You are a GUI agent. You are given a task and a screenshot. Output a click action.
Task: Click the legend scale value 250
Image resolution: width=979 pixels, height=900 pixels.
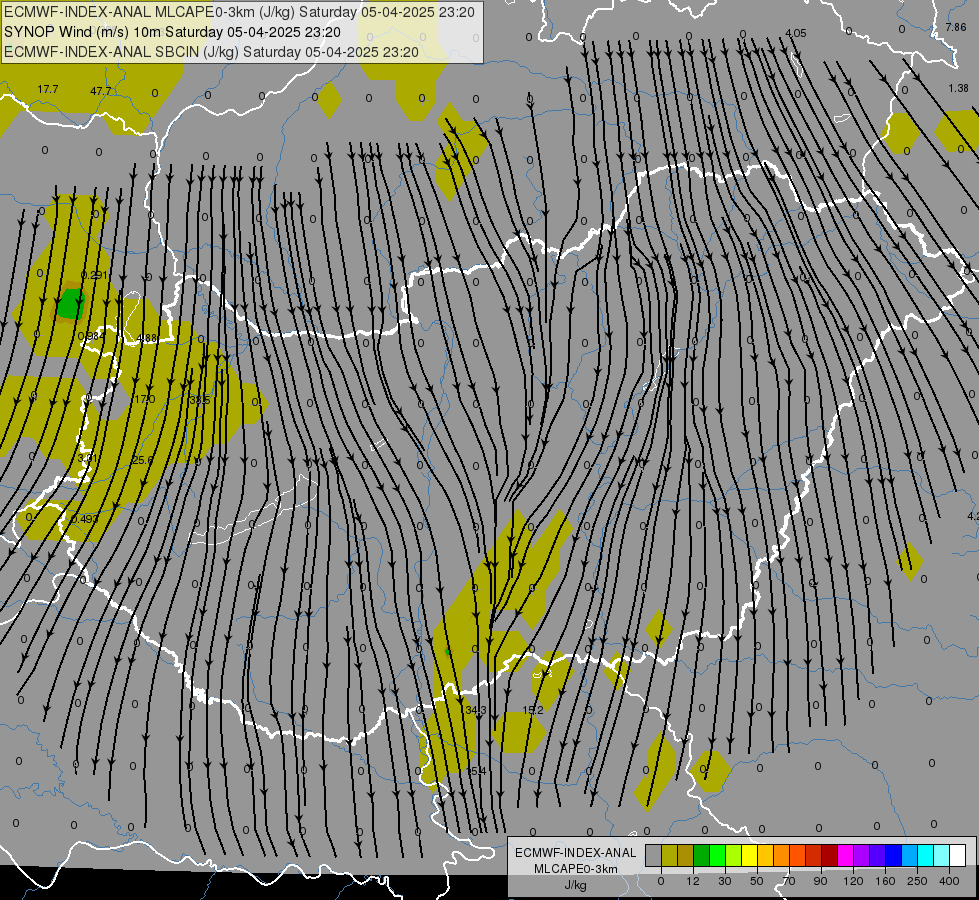pyautogui.click(x=917, y=881)
